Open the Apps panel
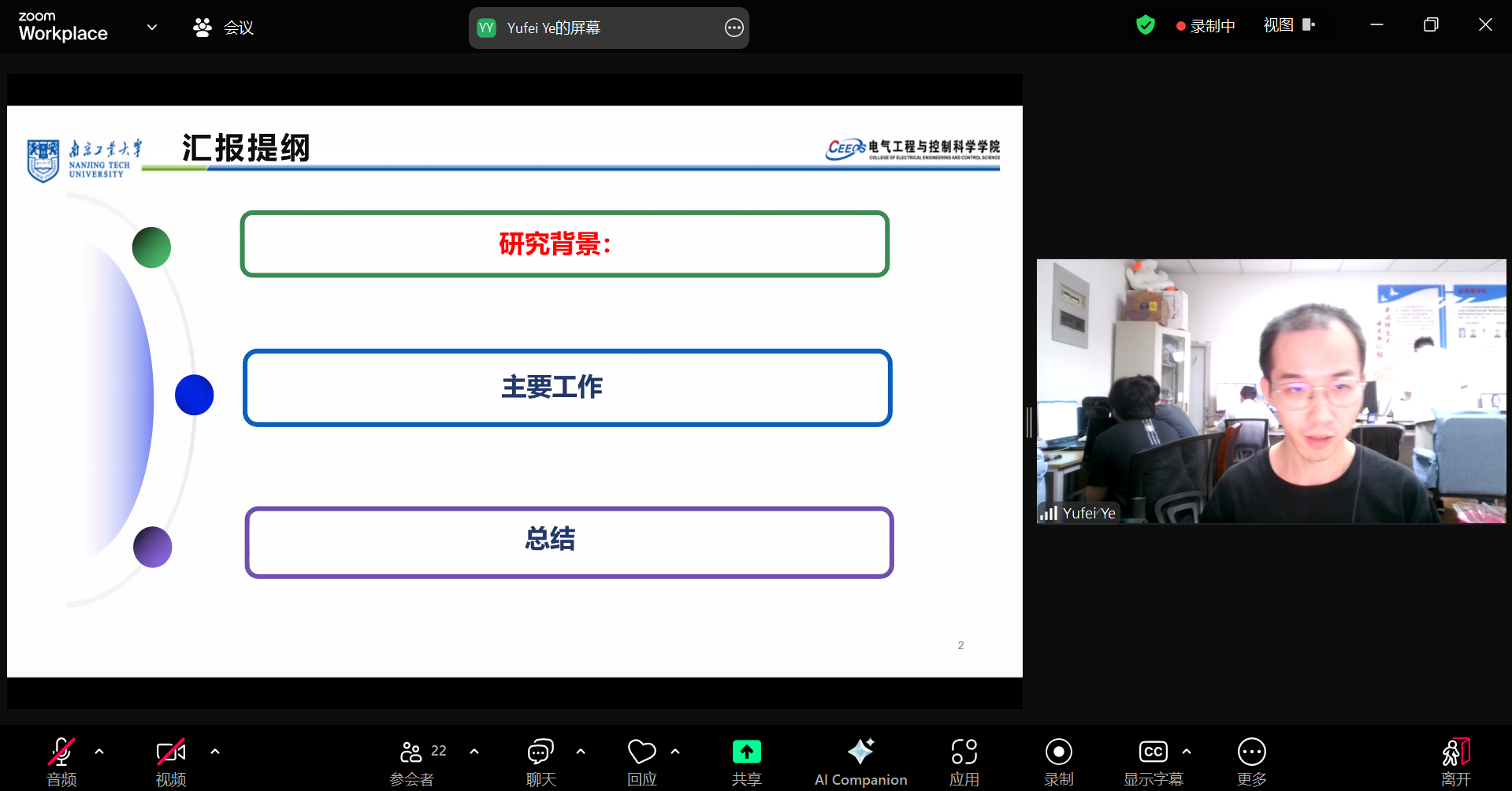1512x791 pixels. click(964, 761)
